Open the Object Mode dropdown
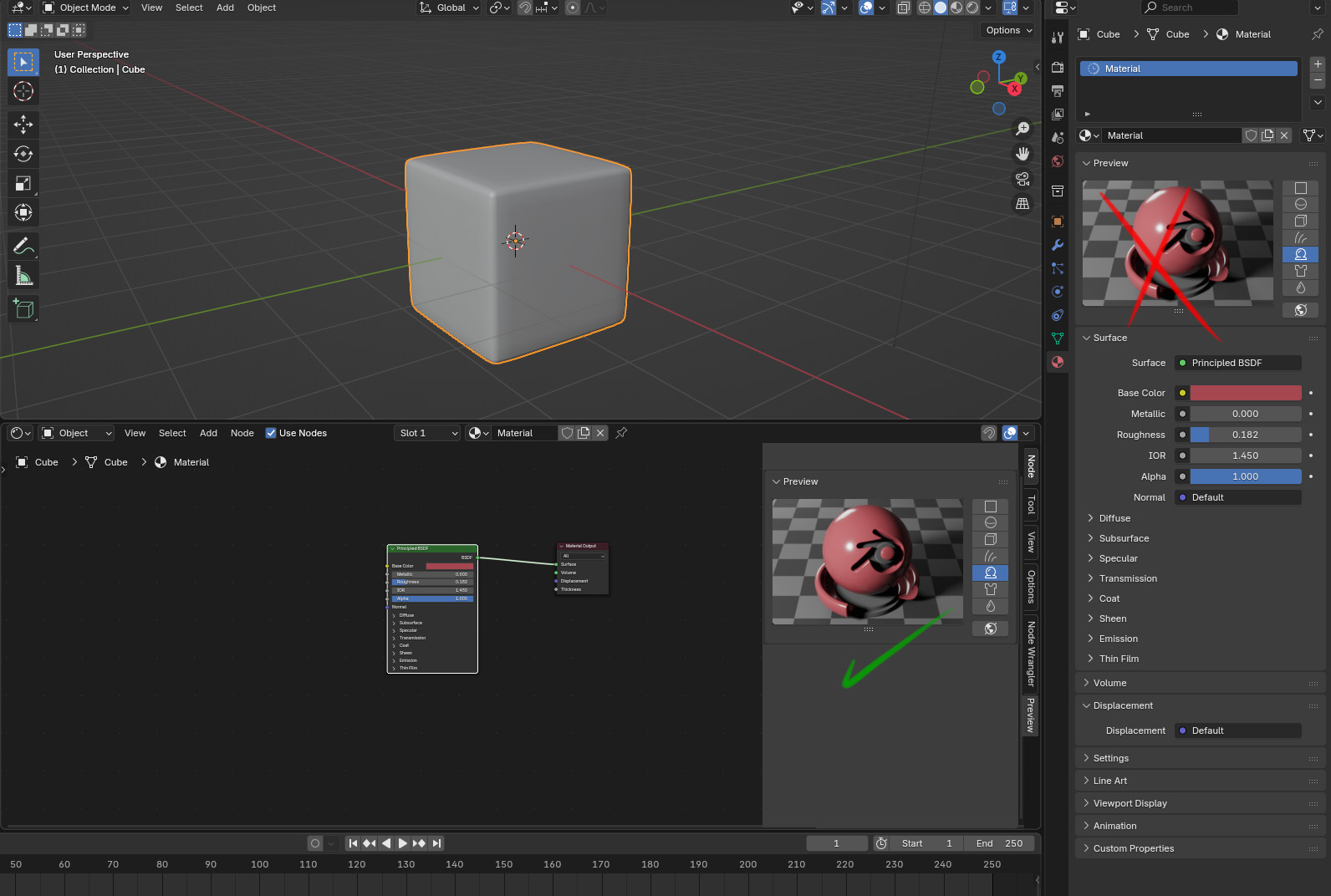This screenshot has height=896, width=1331. [x=86, y=8]
